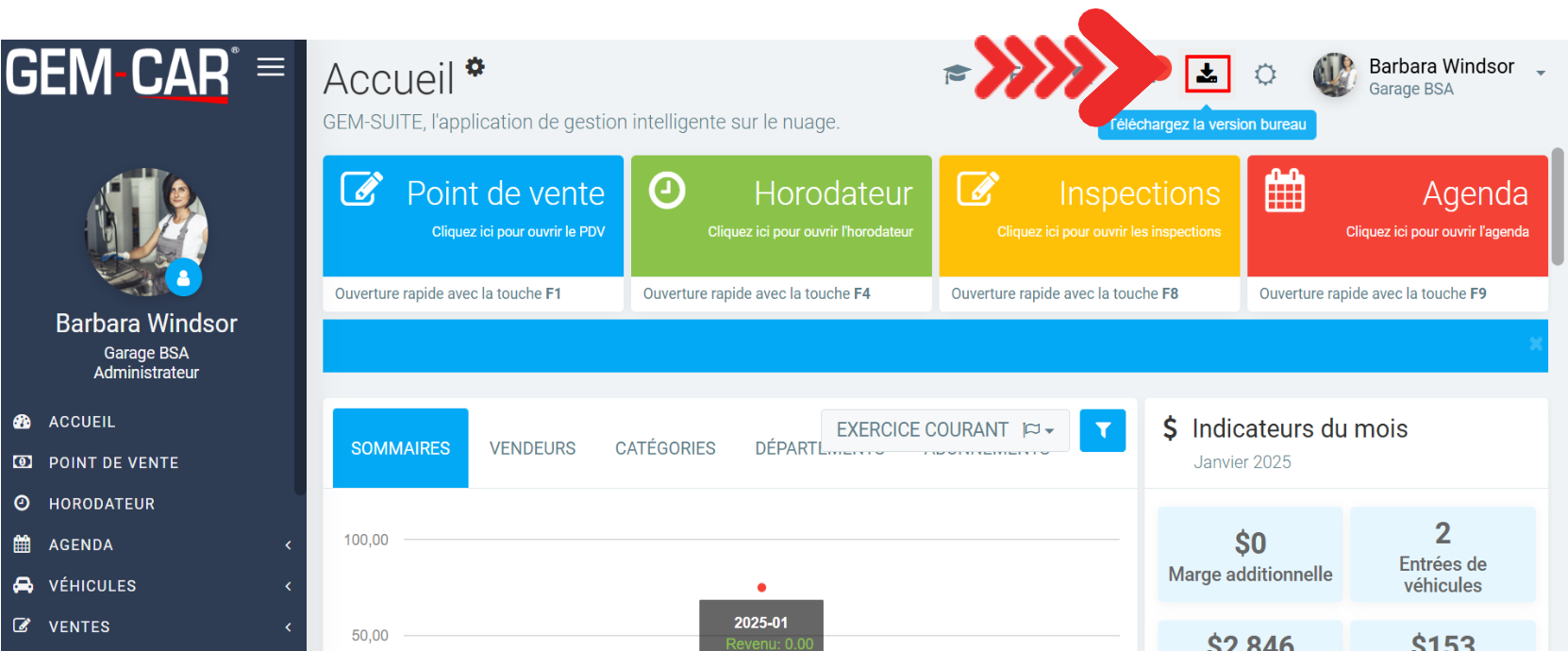
Task: Switch to the Catégories tab
Action: coord(665,448)
